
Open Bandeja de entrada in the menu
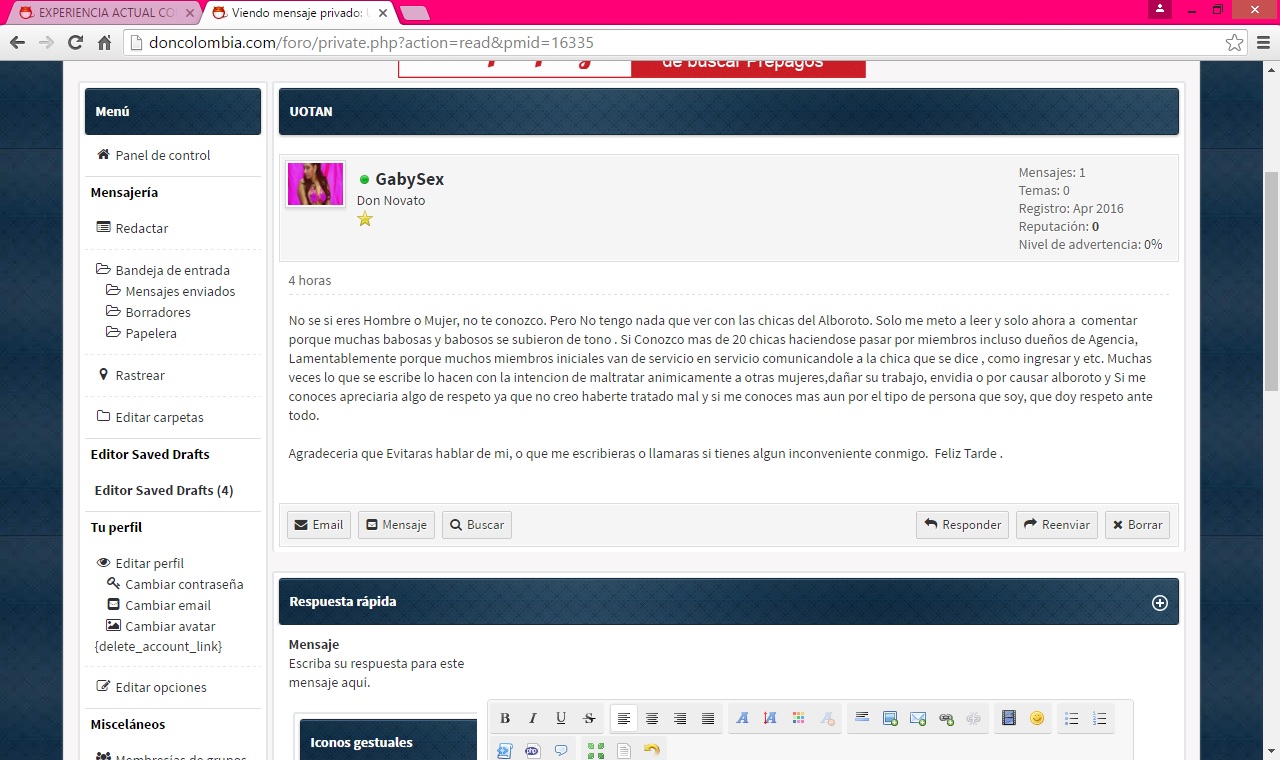pos(172,270)
